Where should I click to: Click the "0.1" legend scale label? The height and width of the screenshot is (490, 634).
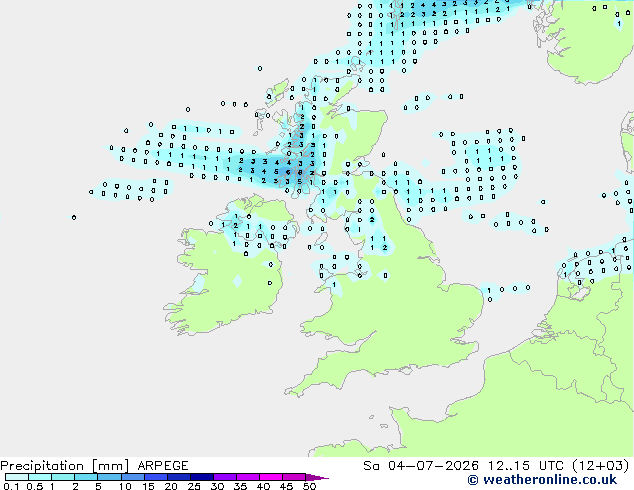point(11,486)
